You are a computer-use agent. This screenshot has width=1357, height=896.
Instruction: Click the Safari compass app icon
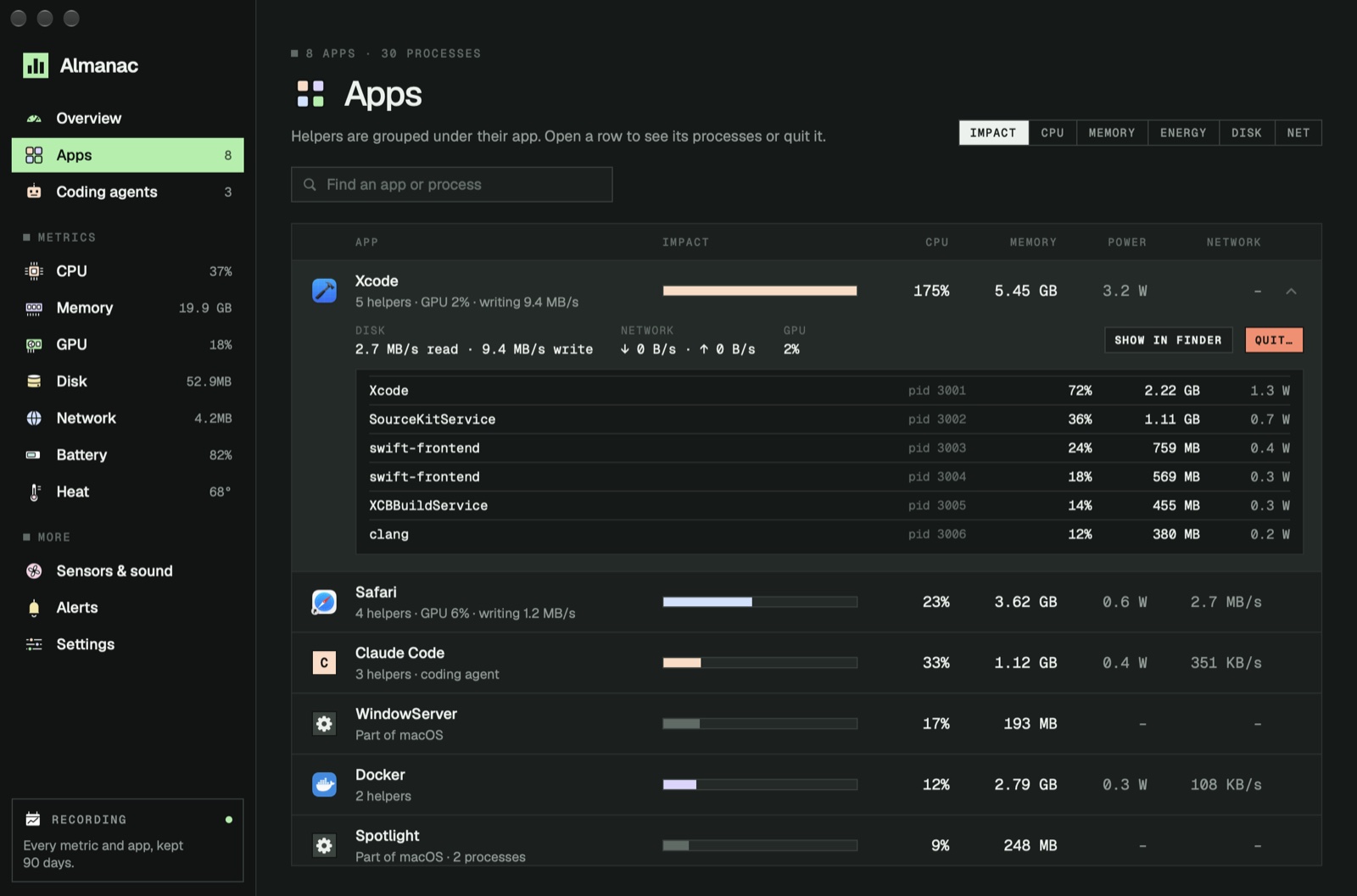click(324, 602)
